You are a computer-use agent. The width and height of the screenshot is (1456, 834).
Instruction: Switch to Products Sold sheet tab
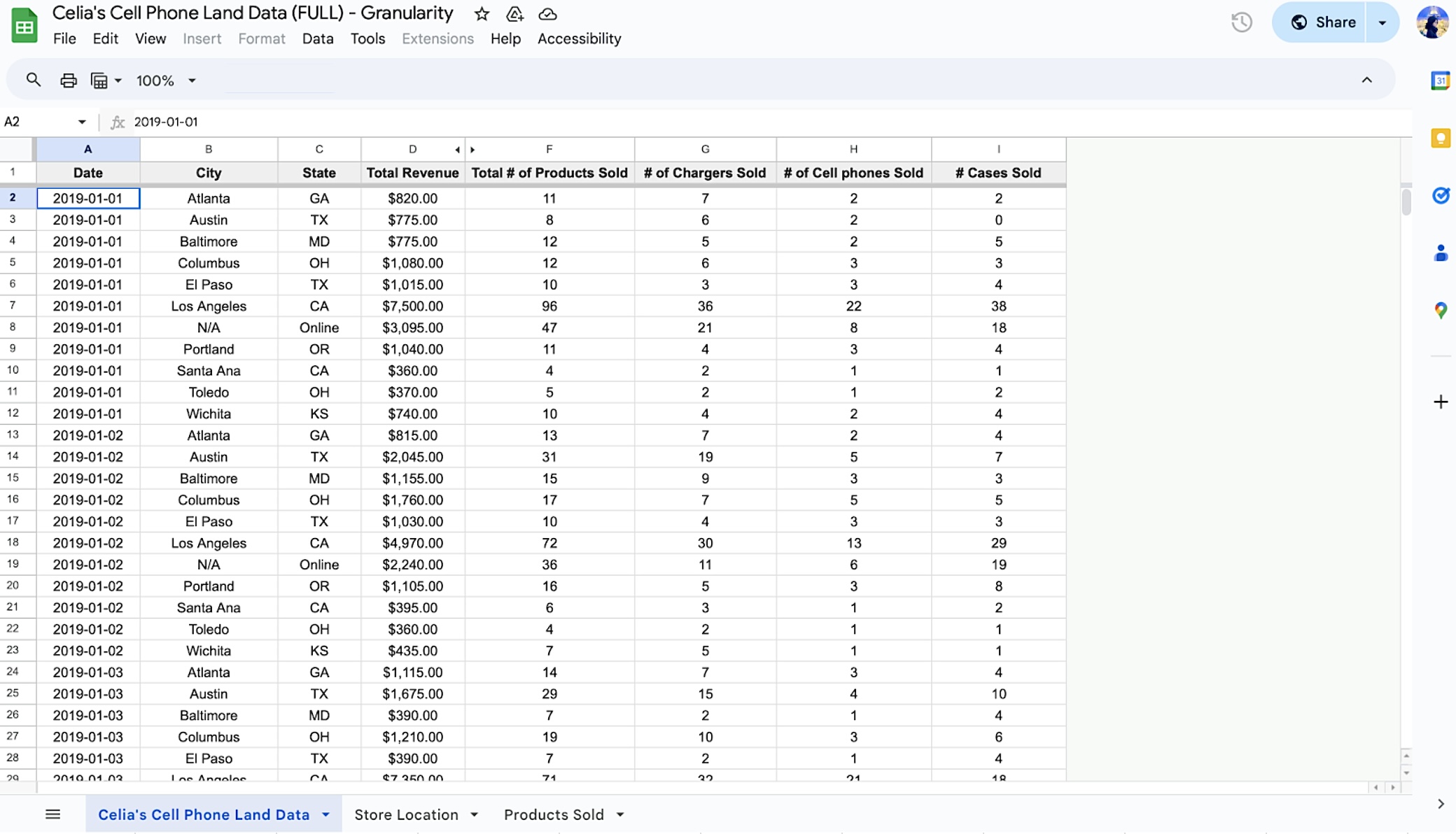(x=554, y=814)
